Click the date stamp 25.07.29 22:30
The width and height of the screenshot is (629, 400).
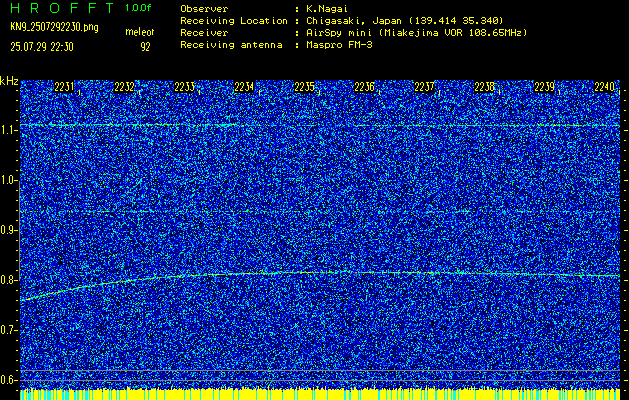click(x=42, y=47)
